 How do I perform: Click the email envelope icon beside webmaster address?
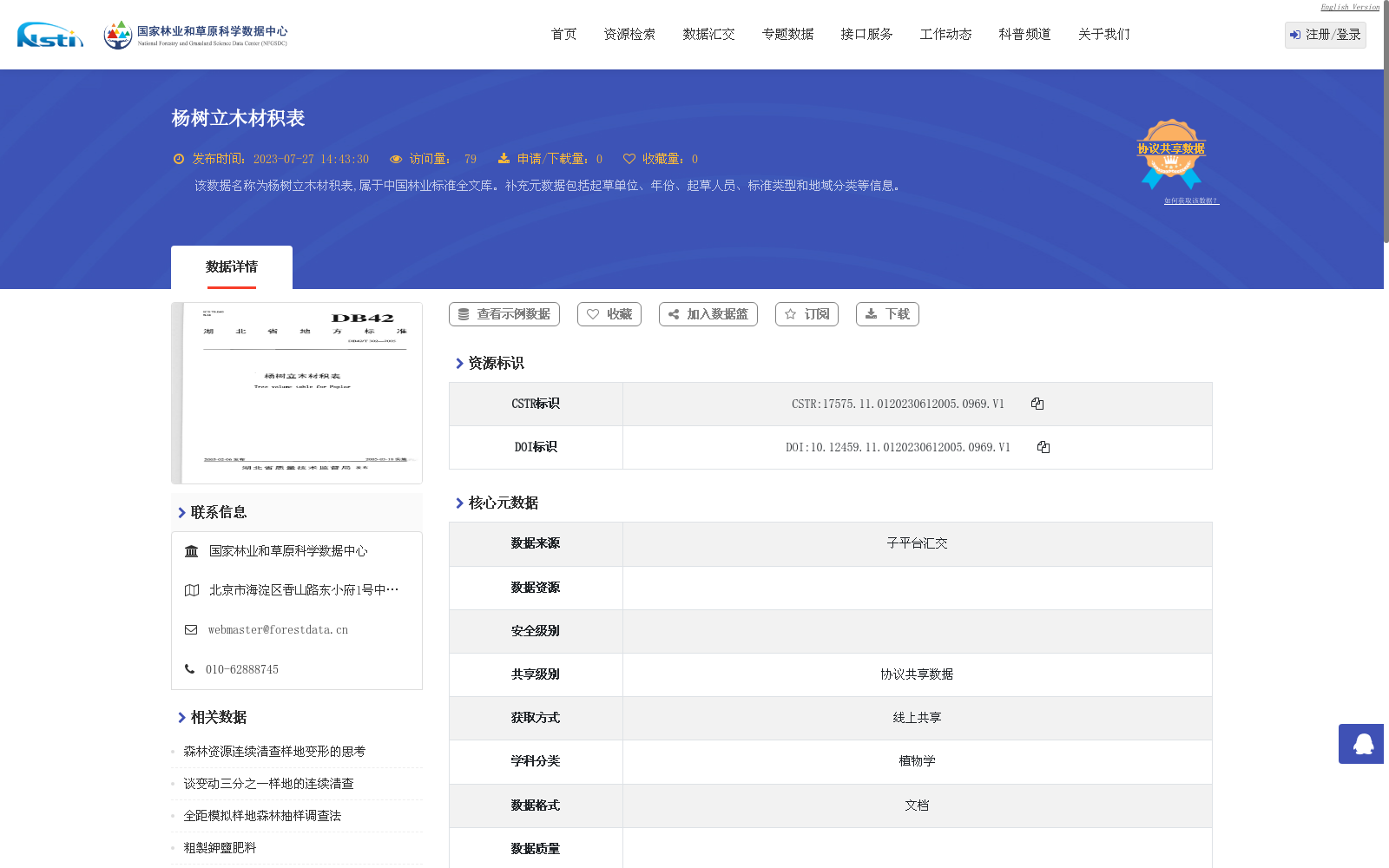[x=191, y=629]
